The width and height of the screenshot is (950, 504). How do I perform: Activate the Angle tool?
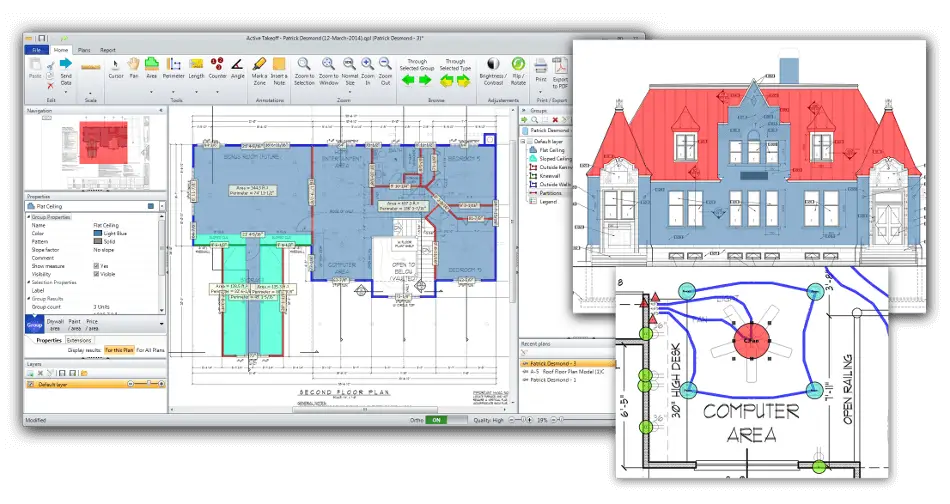click(x=238, y=68)
